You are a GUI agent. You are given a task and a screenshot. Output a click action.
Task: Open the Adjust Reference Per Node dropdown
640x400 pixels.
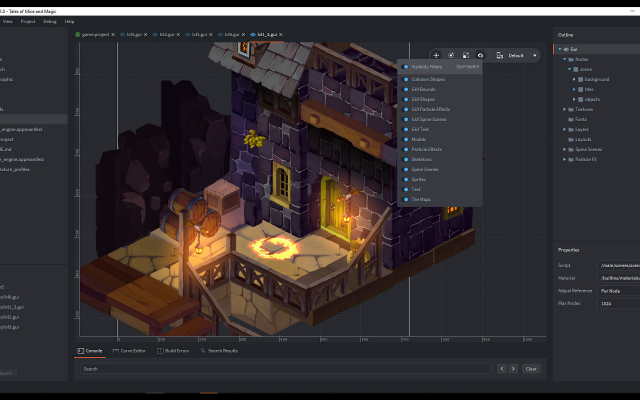(619, 291)
